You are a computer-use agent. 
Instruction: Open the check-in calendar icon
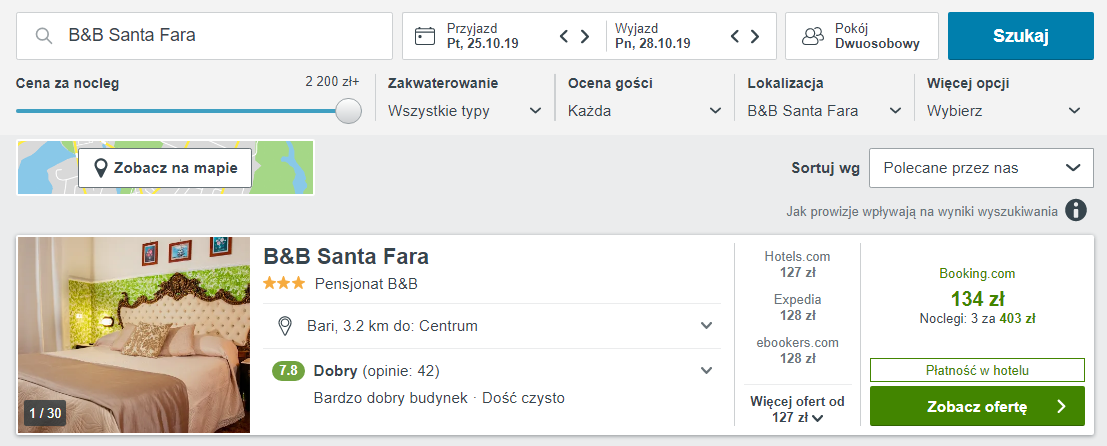[425, 36]
